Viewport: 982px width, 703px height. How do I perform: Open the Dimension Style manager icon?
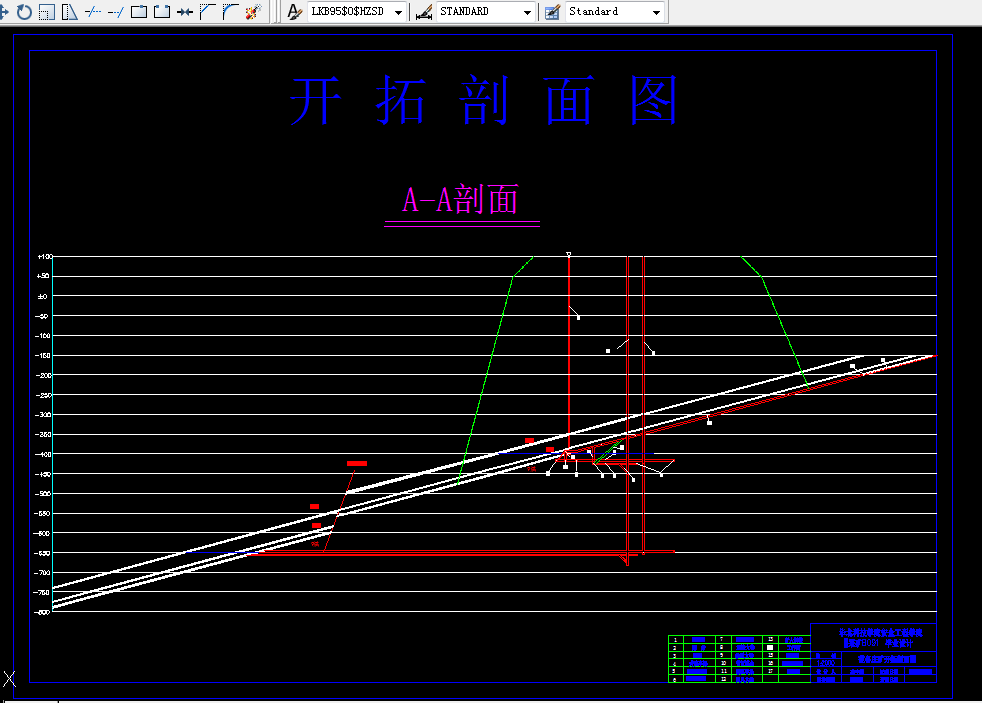coord(424,11)
